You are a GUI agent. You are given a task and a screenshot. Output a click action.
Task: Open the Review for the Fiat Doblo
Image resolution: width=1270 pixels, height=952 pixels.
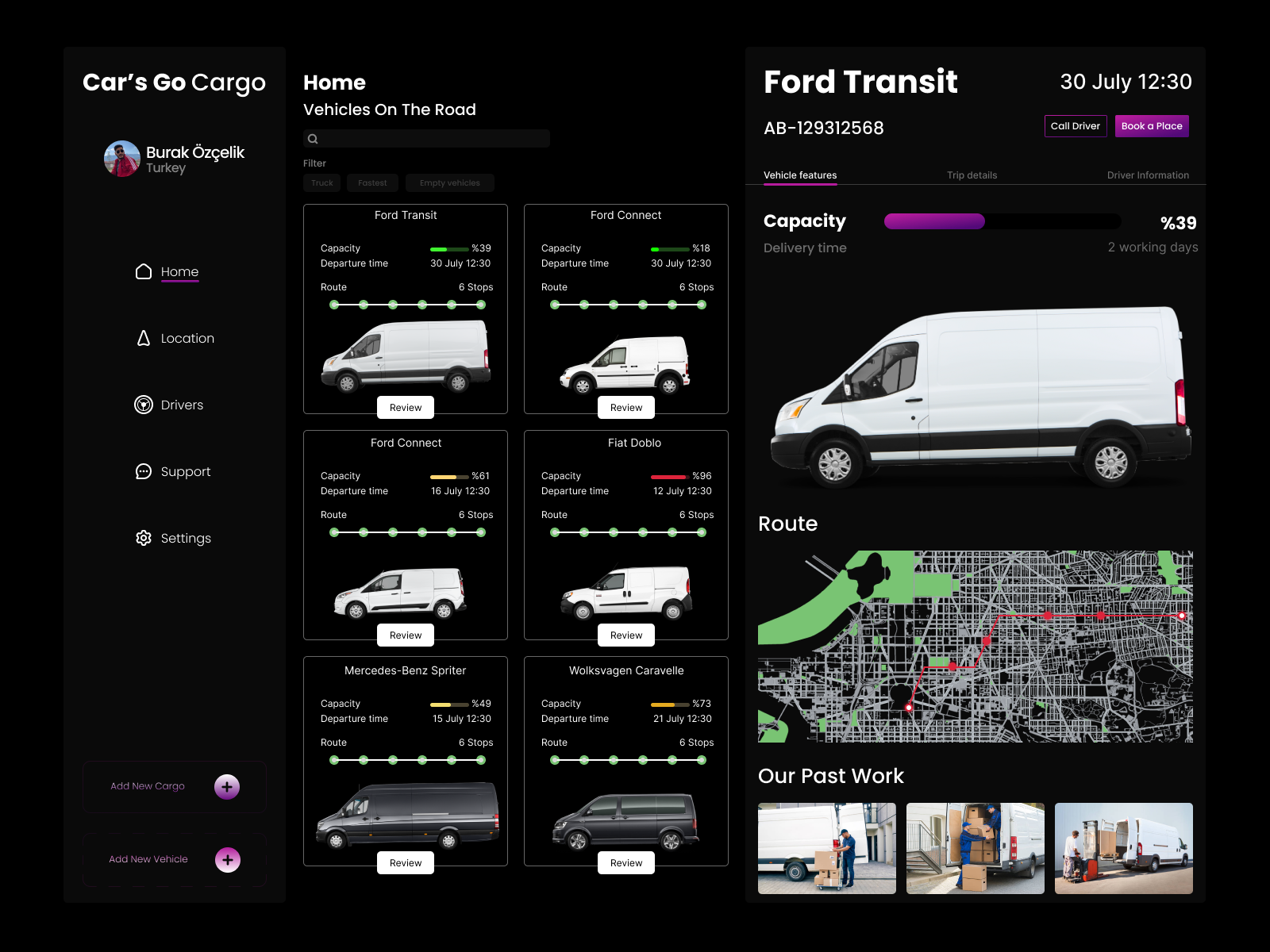(x=625, y=635)
